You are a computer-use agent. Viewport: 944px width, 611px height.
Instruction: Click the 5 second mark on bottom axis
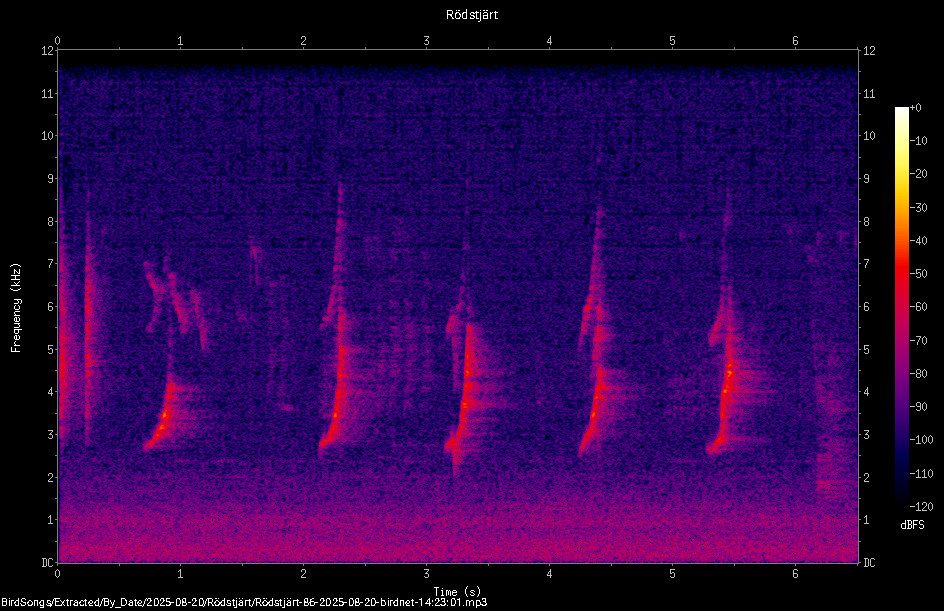[x=672, y=574]
